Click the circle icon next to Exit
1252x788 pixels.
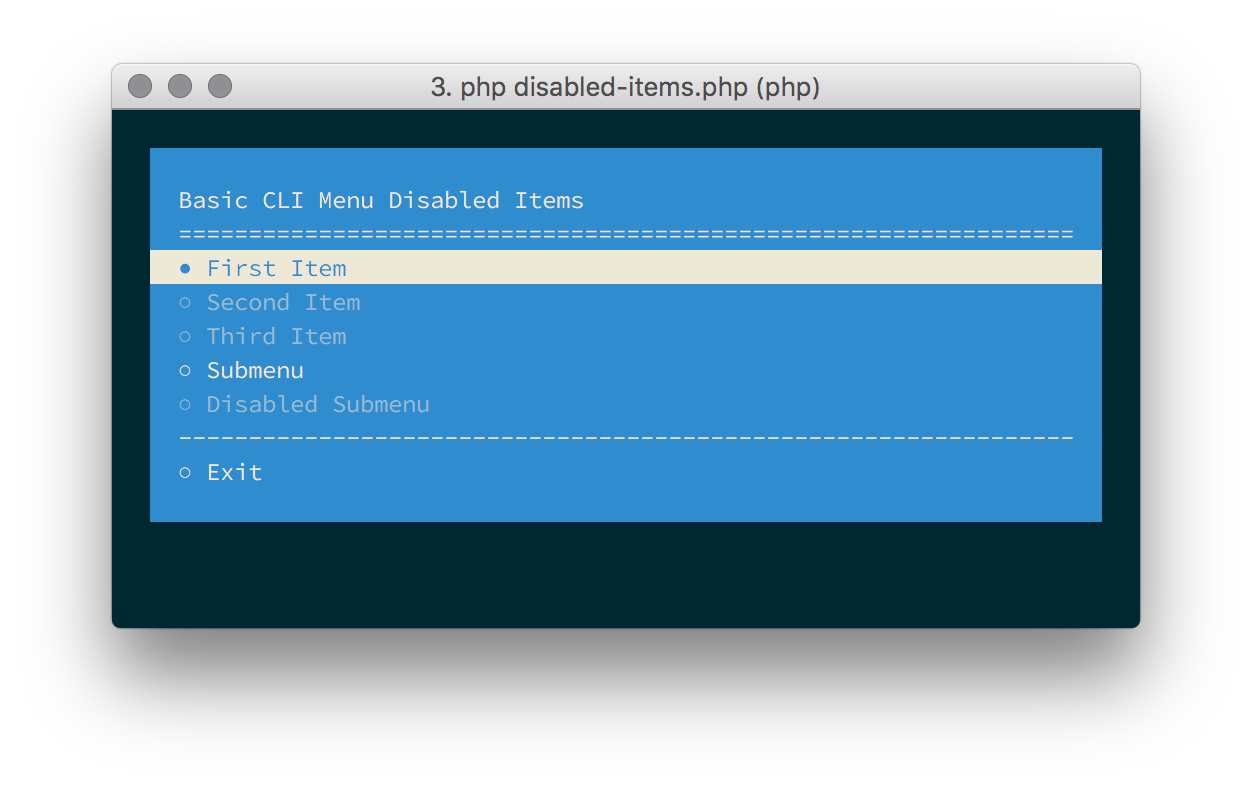point(185,472)
